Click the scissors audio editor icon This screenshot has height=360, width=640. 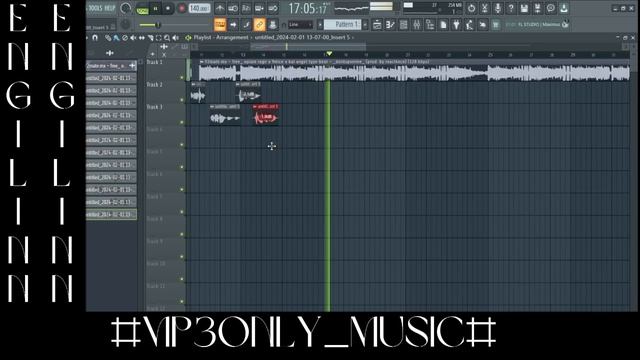point(484,8)
